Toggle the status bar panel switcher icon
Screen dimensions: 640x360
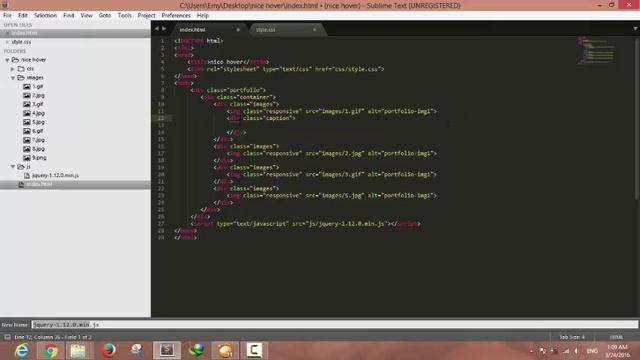pyautogui.click(x=7, y=337)
